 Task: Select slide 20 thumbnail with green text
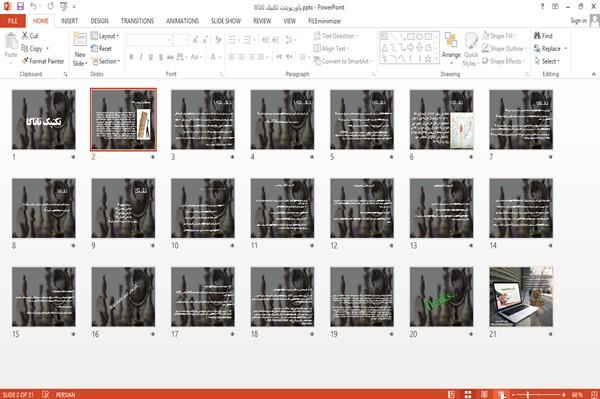[441, 296]
